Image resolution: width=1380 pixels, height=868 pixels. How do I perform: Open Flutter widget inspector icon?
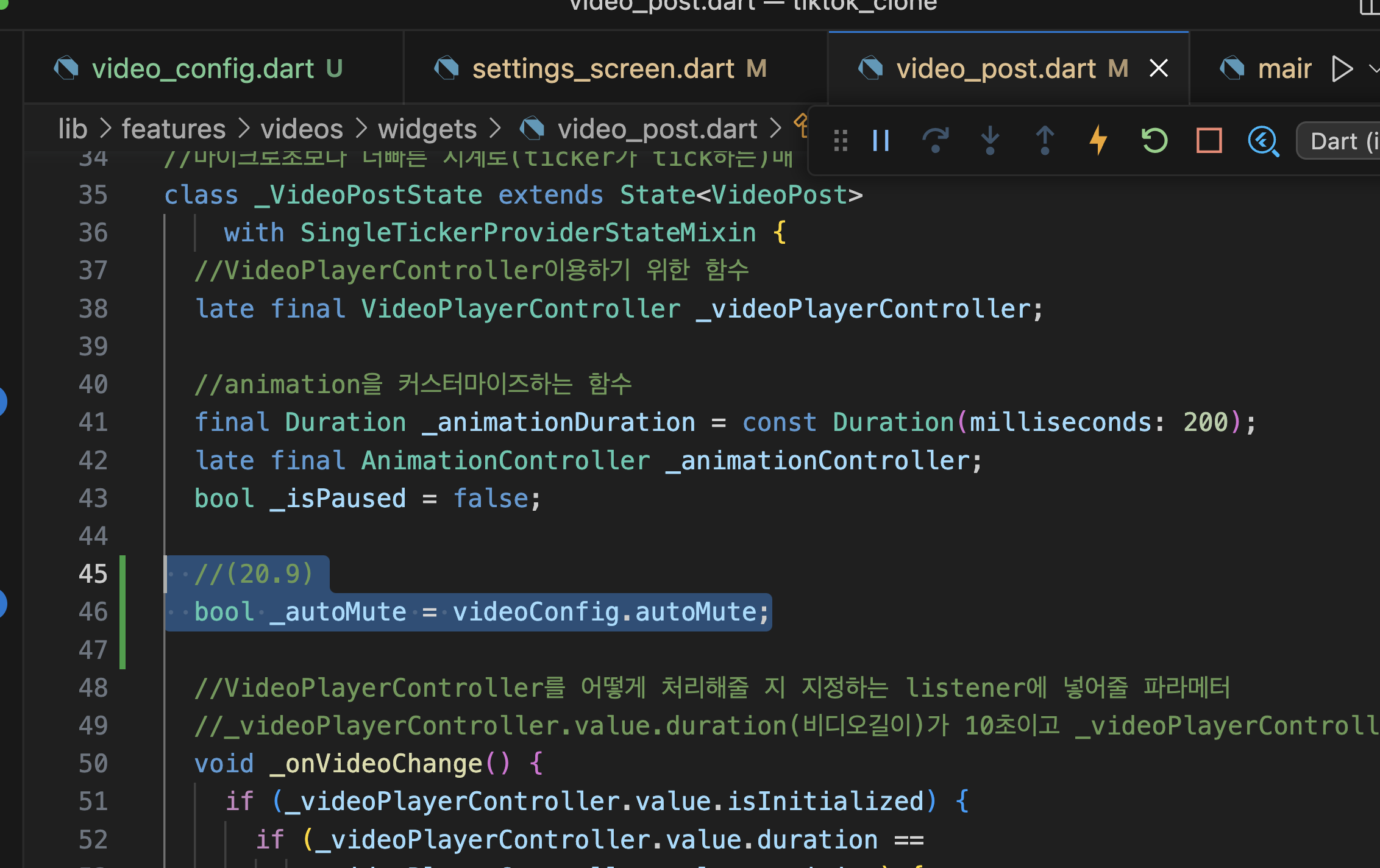point(1263,141)
